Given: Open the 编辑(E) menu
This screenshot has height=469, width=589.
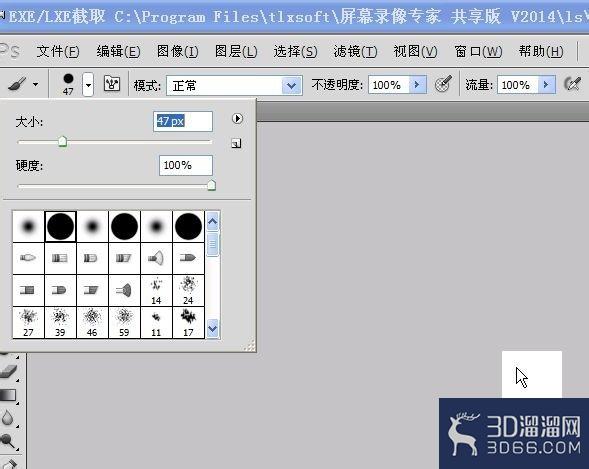Looking at the screenshot, I should pos(118,51).
